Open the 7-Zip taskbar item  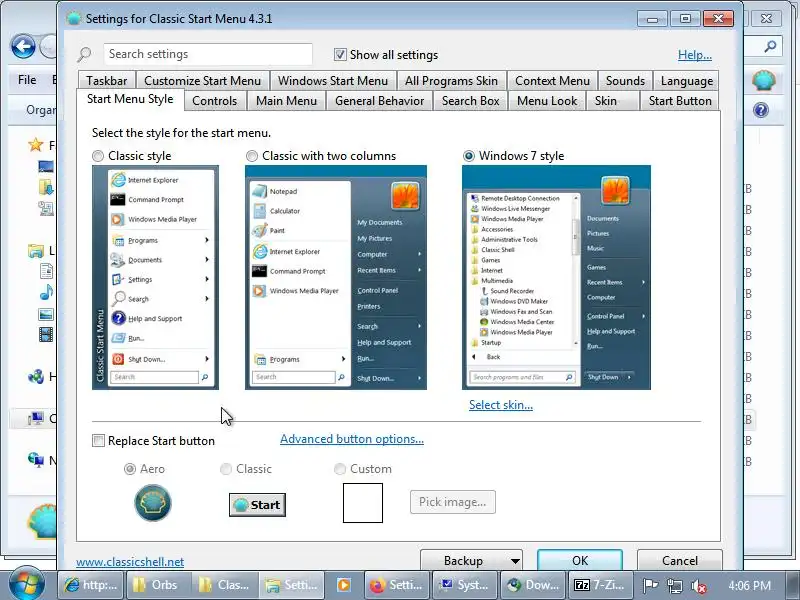tap(601, 585)
